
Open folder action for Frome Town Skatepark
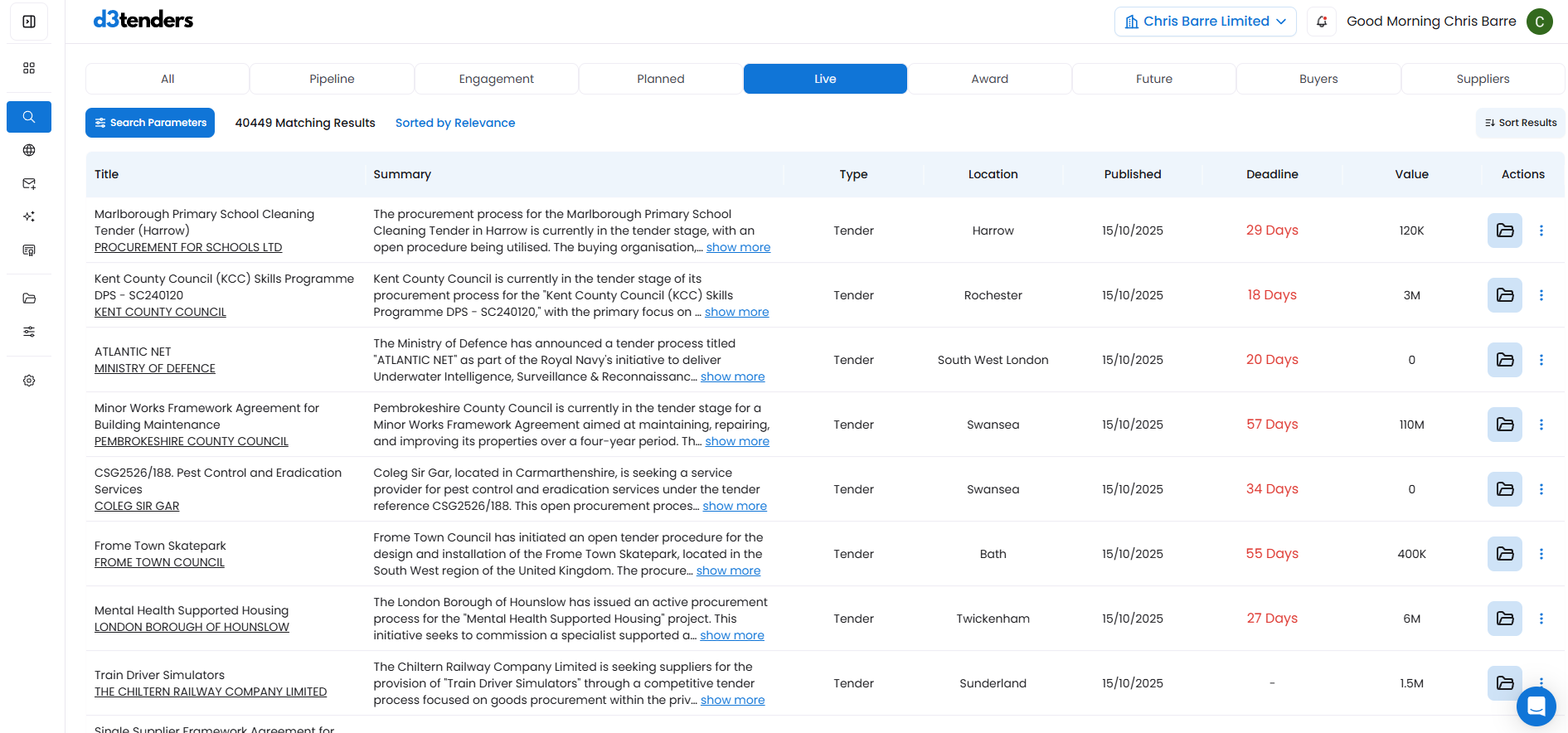1504,554
